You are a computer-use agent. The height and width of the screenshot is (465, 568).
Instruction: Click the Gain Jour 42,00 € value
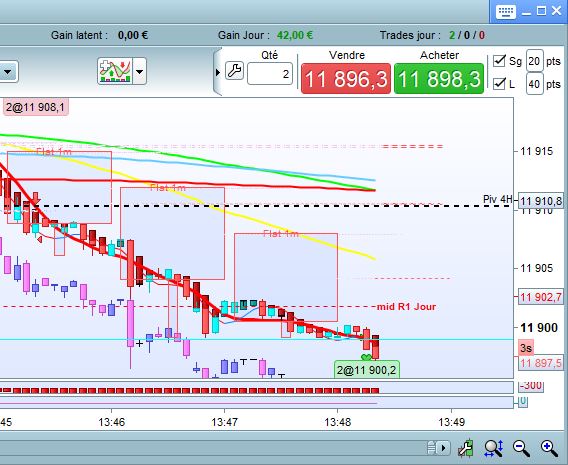pyautogui.click(x=295, y=35)
